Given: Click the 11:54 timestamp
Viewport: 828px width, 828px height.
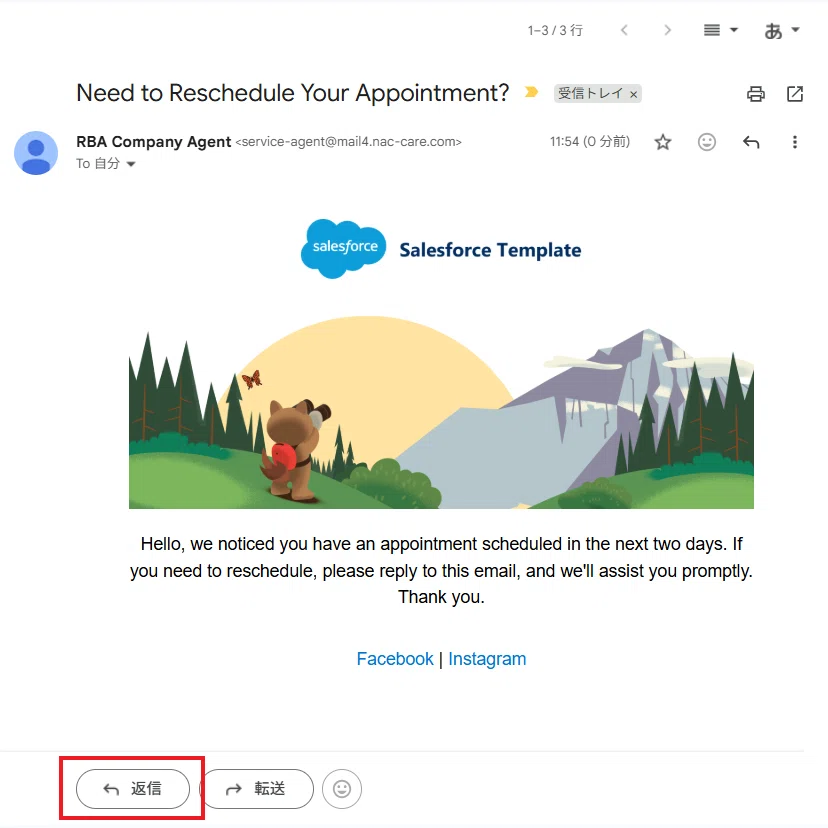Looking at the screenshot, I should pyautogui.click(x=590, y=142).
